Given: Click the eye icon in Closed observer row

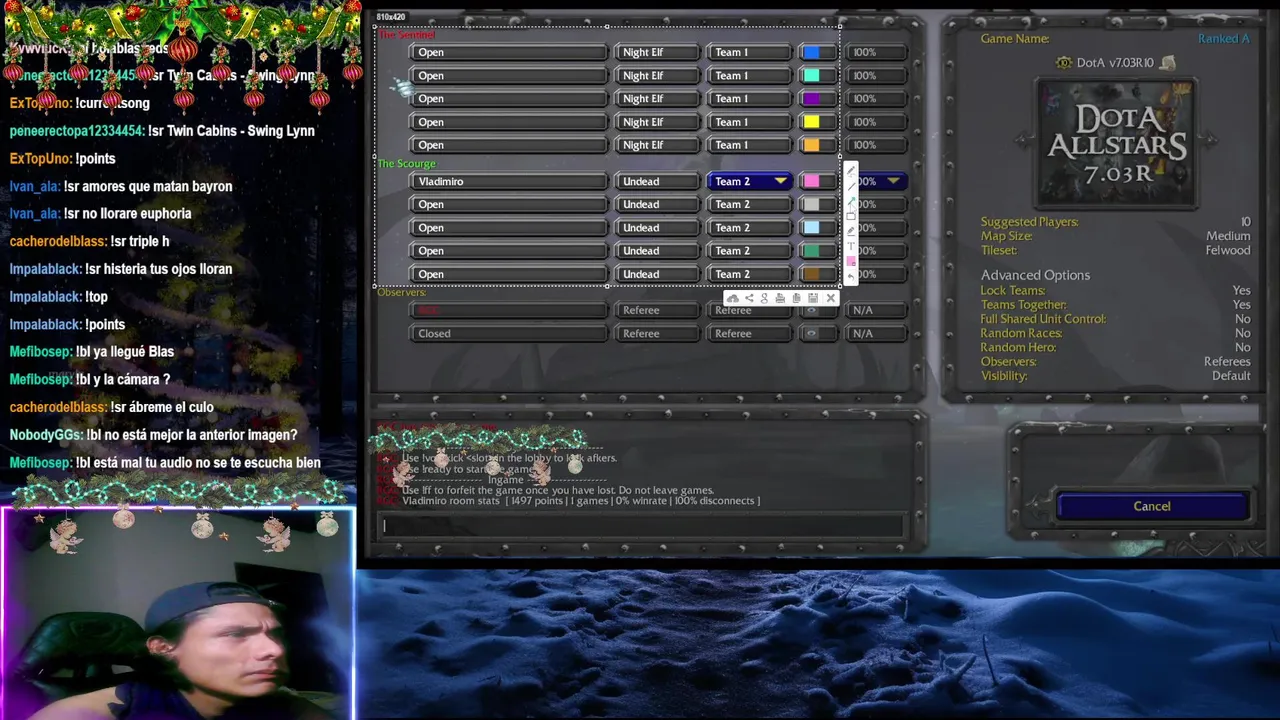Looking at the screenshot, I should [811, 333].
